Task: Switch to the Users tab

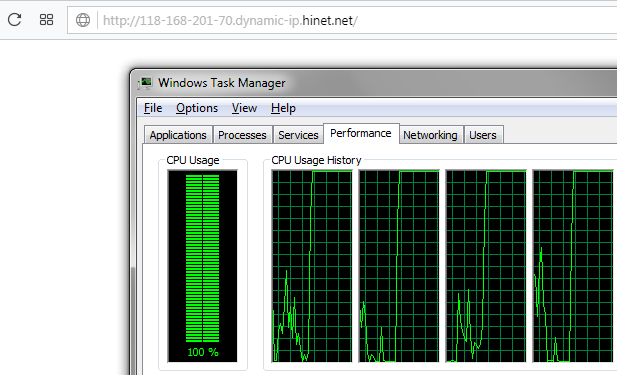Action: click(483, 135)
